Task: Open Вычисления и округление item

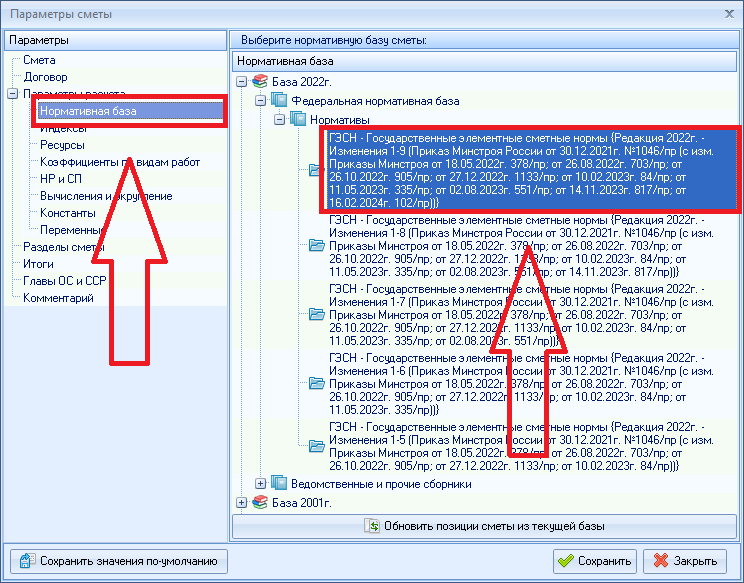Action: click(x=106, y=196)
